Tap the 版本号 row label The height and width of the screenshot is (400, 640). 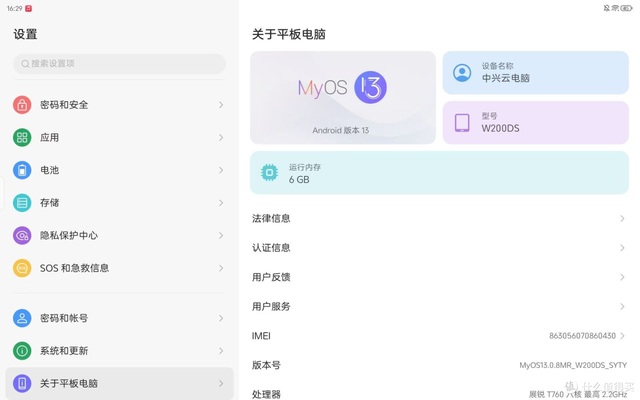point(266,365)
